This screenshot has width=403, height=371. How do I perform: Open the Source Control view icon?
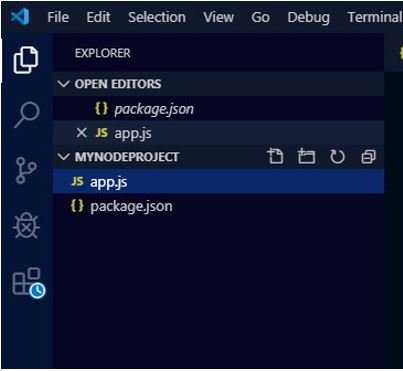(26, 171)
